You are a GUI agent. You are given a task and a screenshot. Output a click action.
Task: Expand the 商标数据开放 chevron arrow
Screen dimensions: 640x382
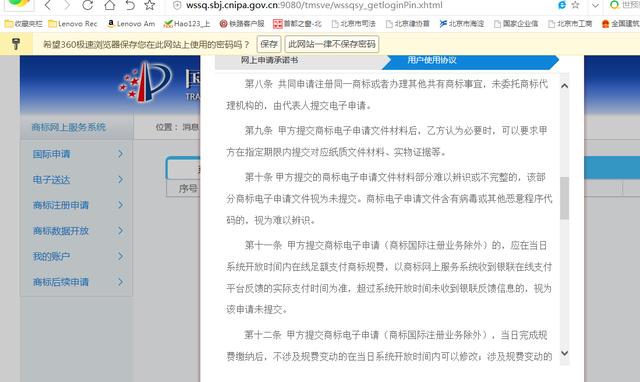click(x=120, y=231)
